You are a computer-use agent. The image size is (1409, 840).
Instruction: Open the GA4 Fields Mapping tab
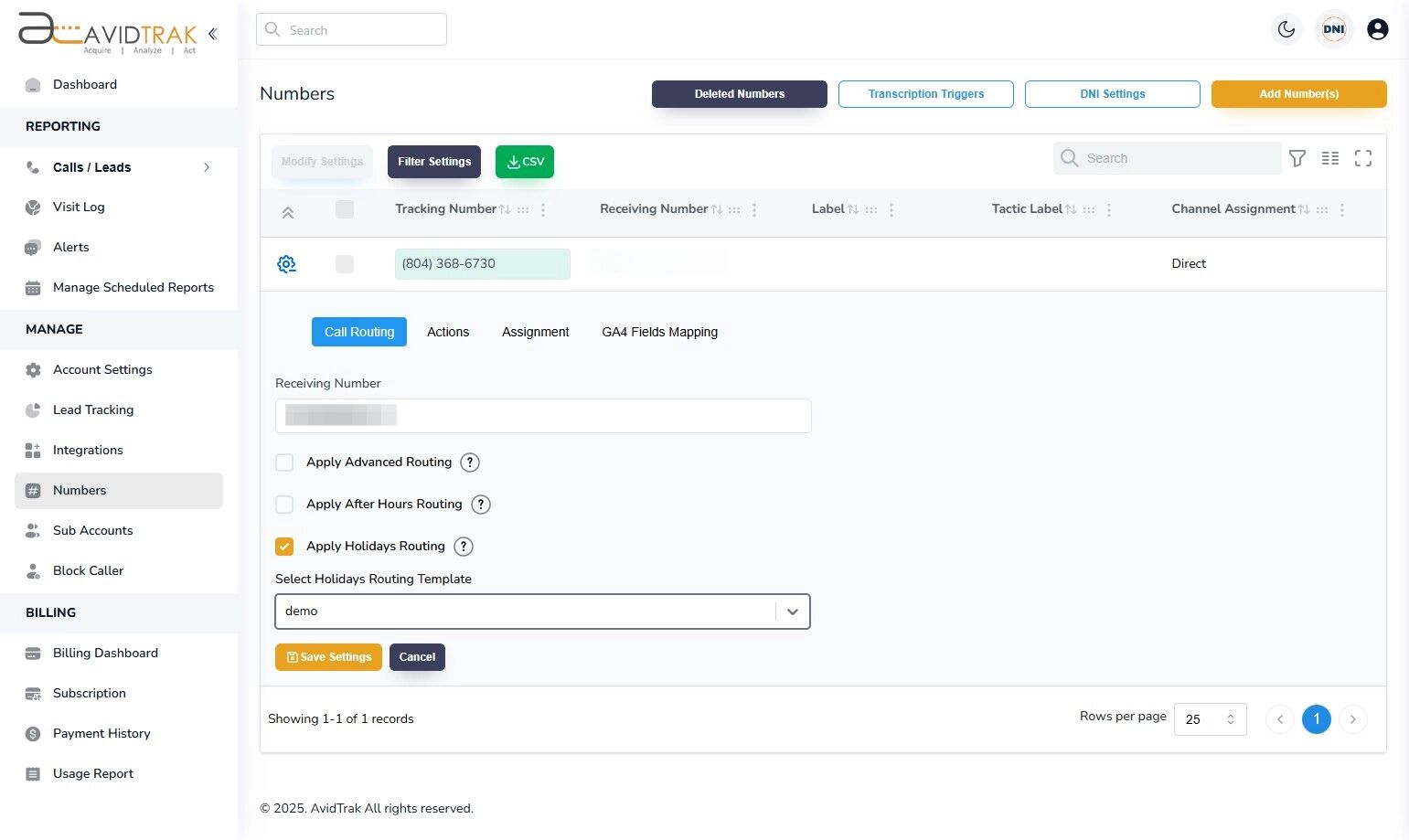(659, 332)
